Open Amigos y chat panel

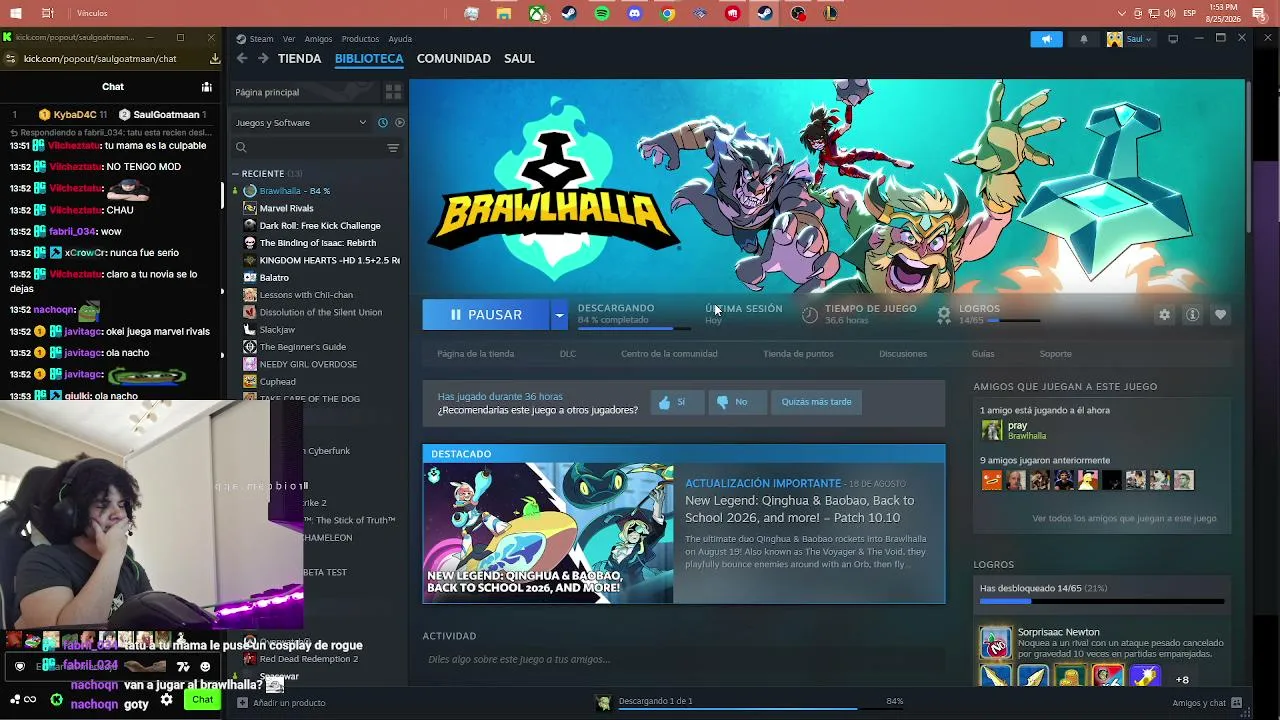click(1206, 703)
